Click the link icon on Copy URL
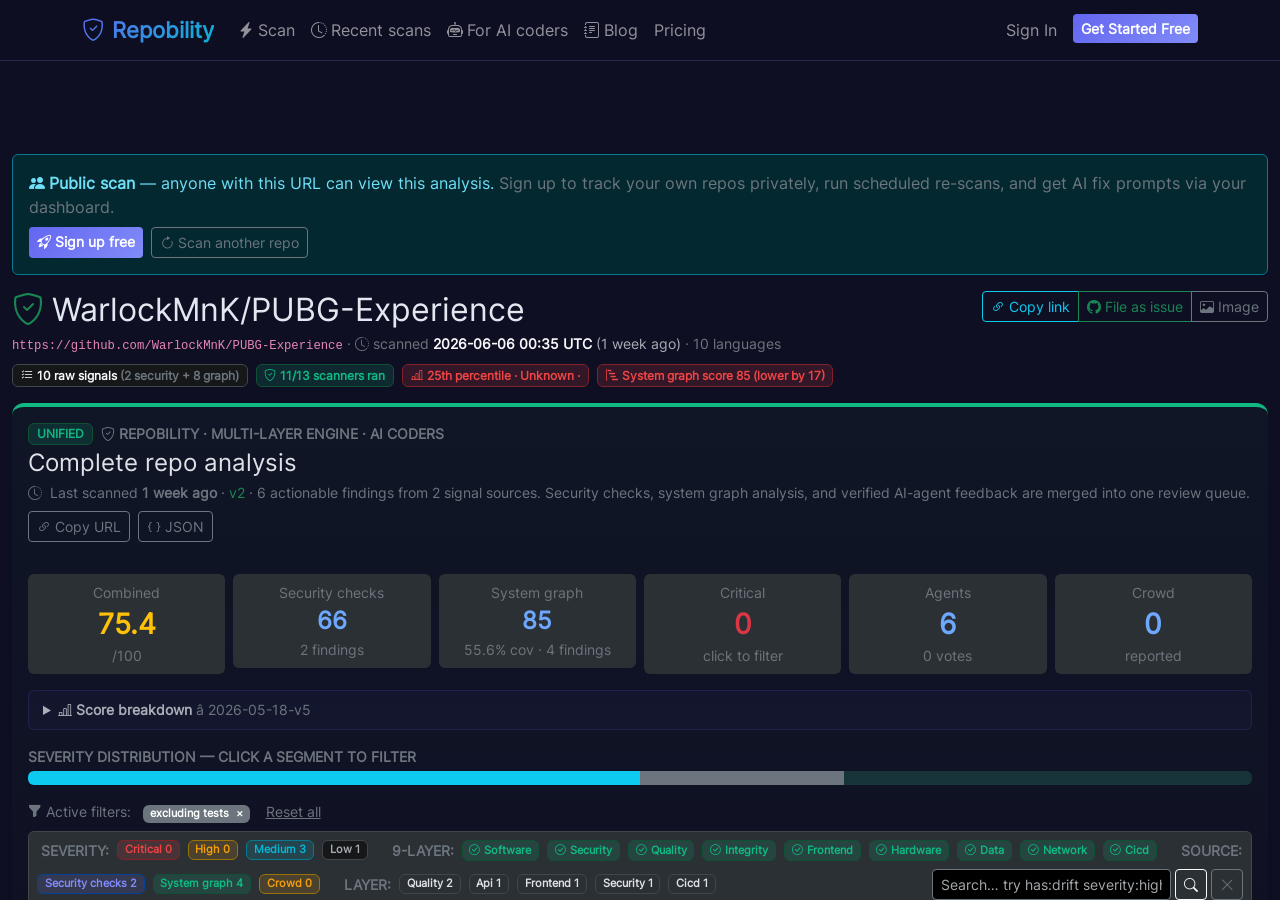Screen dimensions: 1280x900 pos(44,527)
